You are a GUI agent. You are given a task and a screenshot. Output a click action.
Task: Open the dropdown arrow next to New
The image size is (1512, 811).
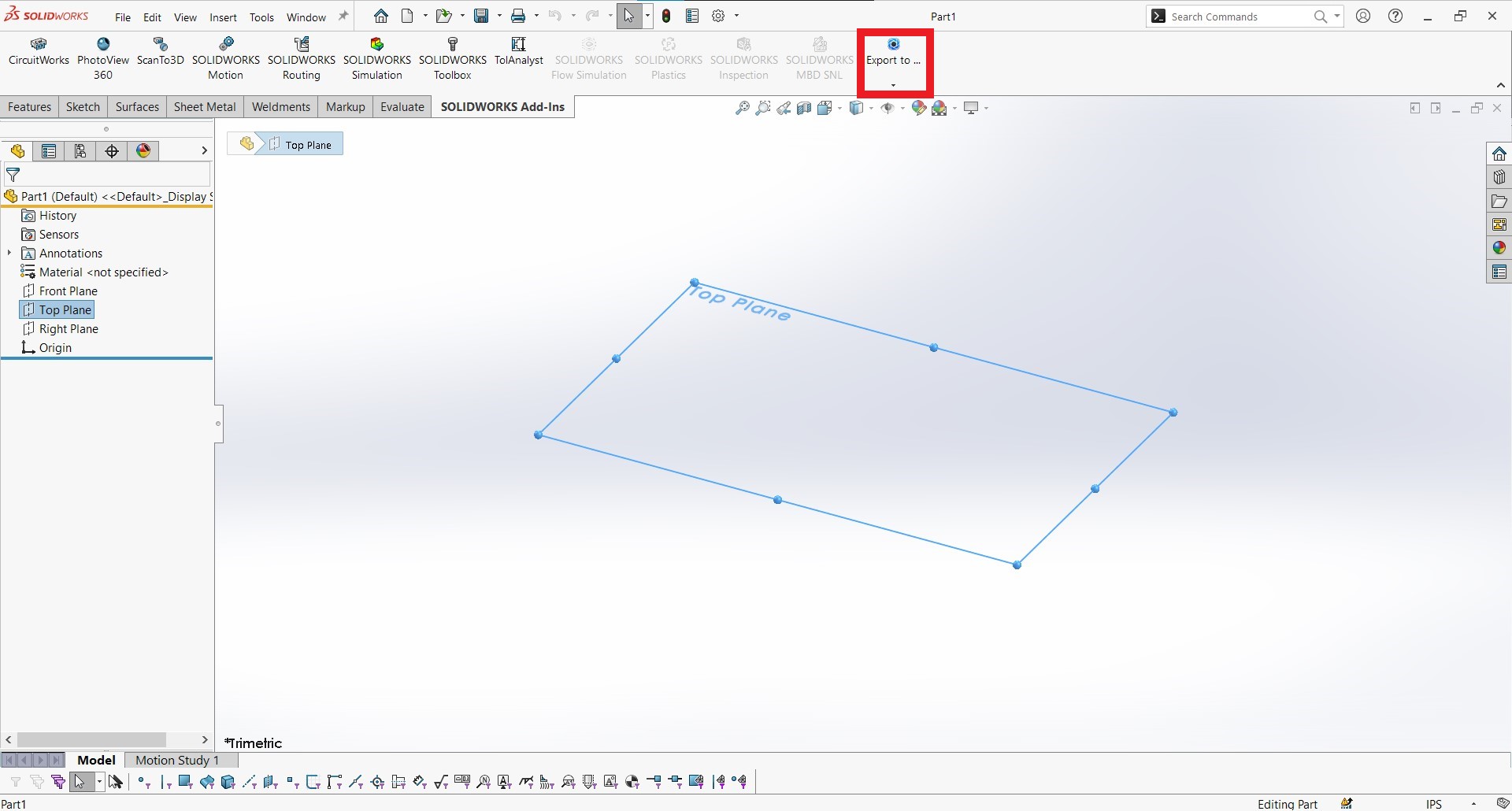point(425,16)
